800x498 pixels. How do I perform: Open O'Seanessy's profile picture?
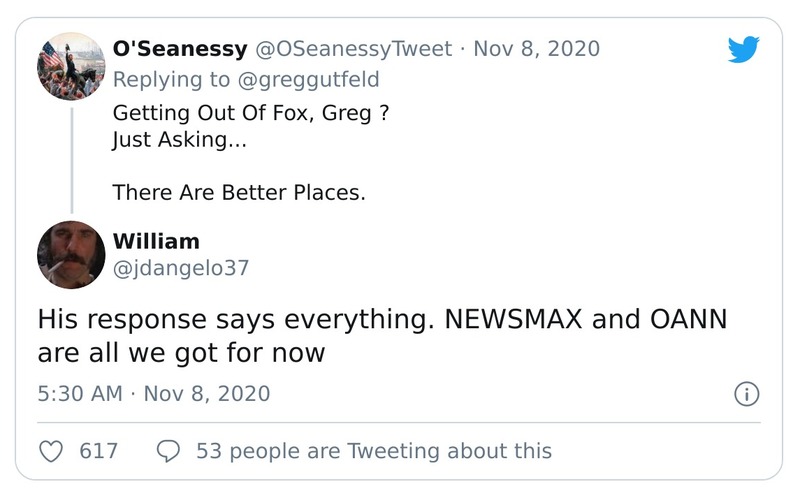coord(71,66)
